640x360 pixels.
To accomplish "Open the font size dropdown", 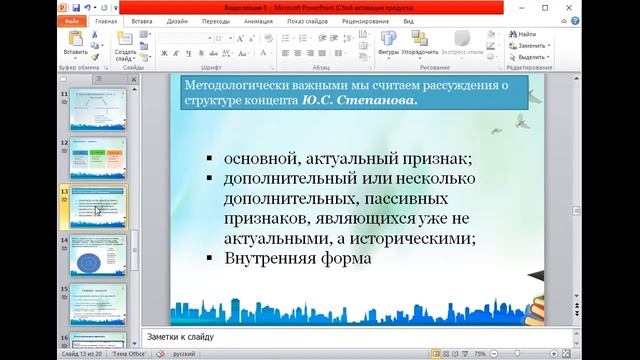I will pos(231,38).
